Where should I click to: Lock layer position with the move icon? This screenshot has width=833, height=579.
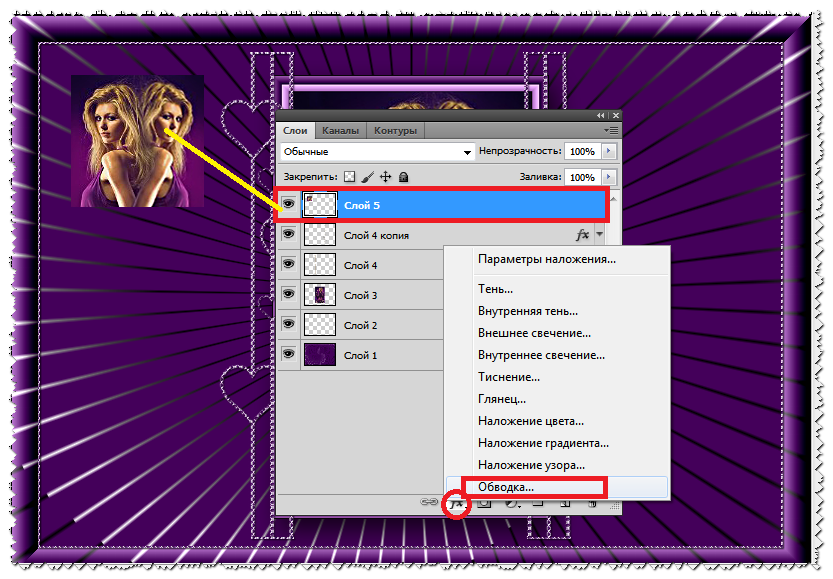386,177
